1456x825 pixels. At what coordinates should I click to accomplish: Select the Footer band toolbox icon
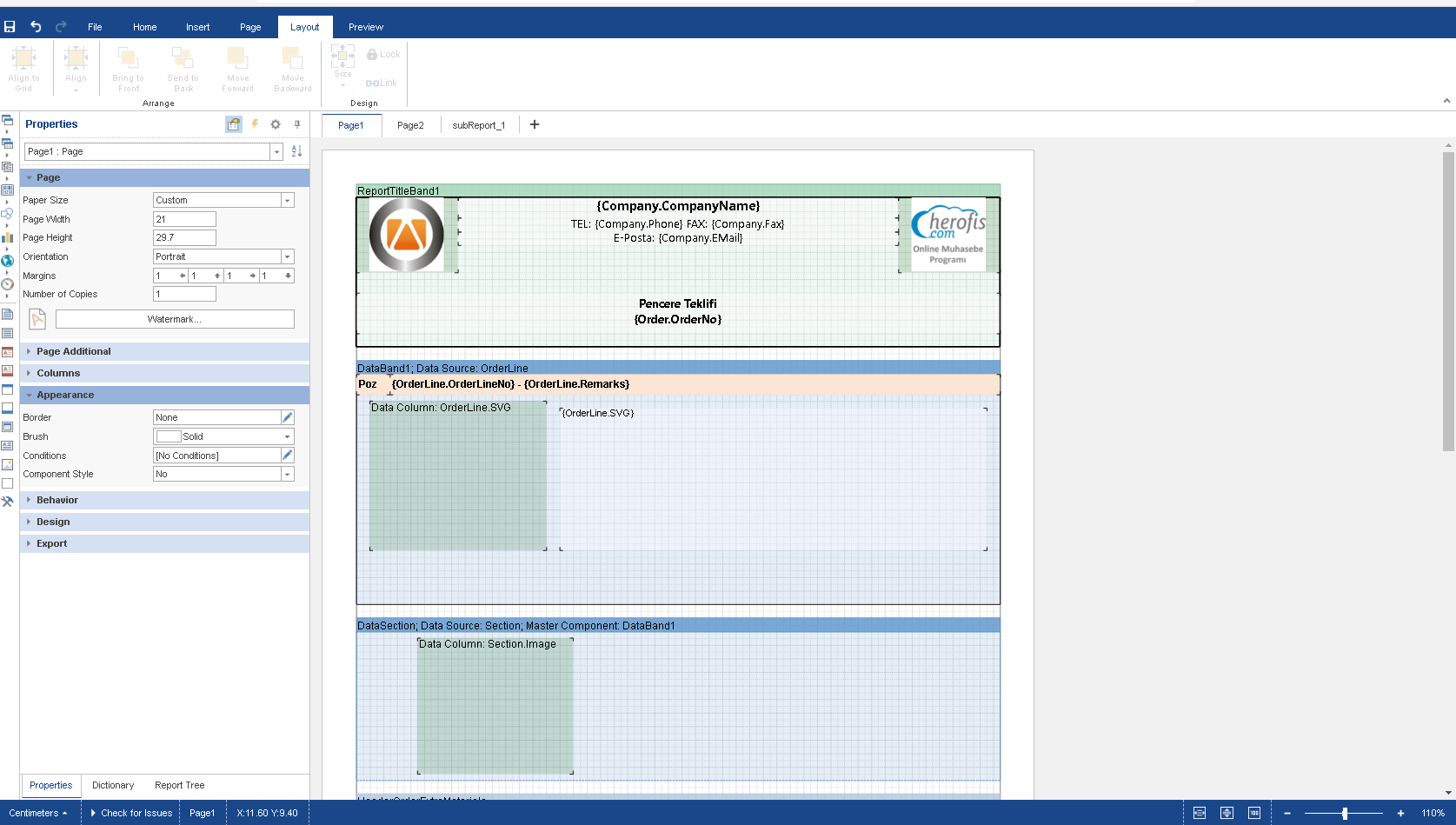(x=7, y=408)
